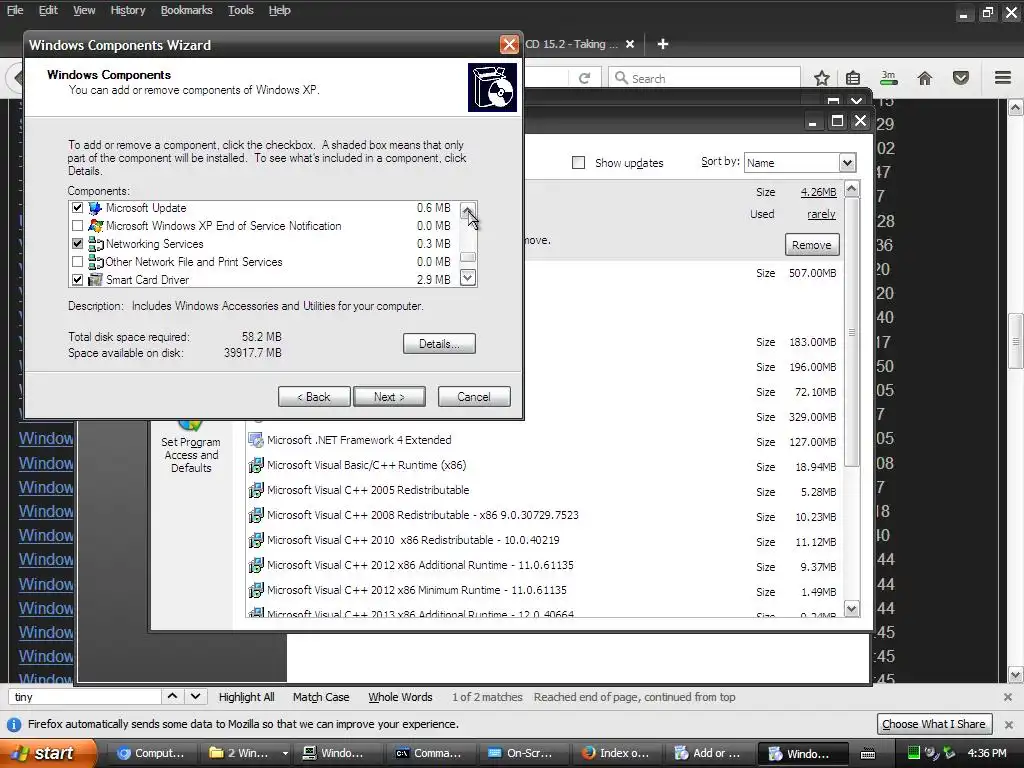1024x768 pixels.
Task: Click the Pocket icon in Firefox toolbar
Action: (x=961, y=78)
